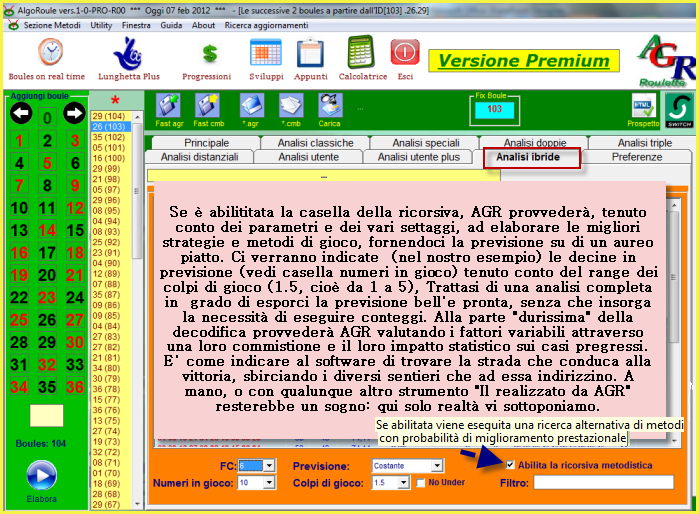
Task: Click the red asterisk above boule list
Action: click(115, 100)
